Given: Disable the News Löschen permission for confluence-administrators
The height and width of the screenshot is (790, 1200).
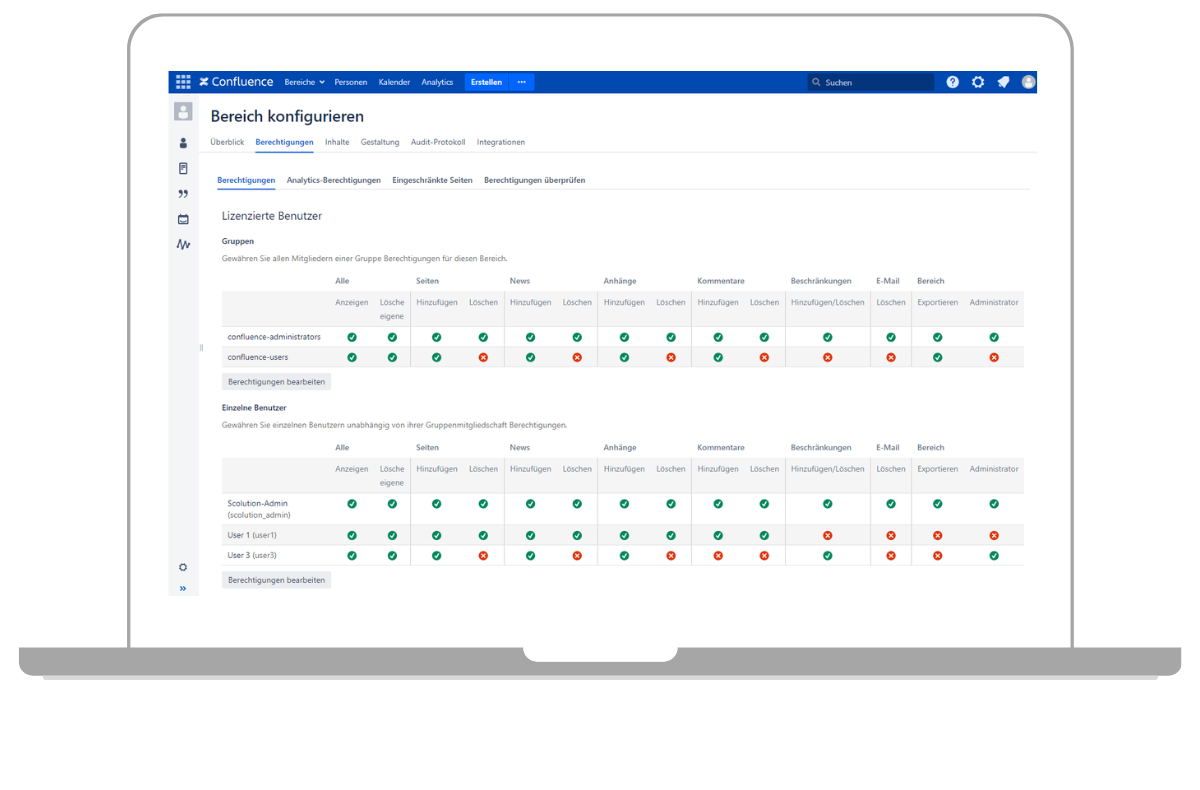Looking at the screenshot, I should pyautogui.click(x=577, y=337).
